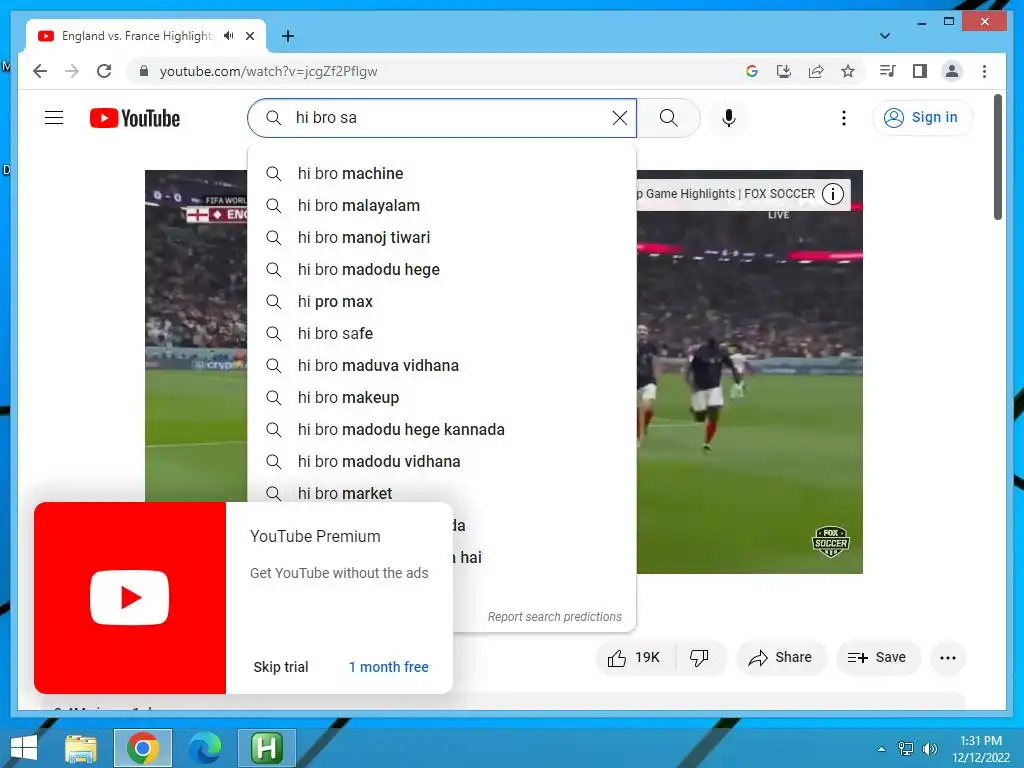Click the Share button
The image size is (1024, 768).
point(781,658)
